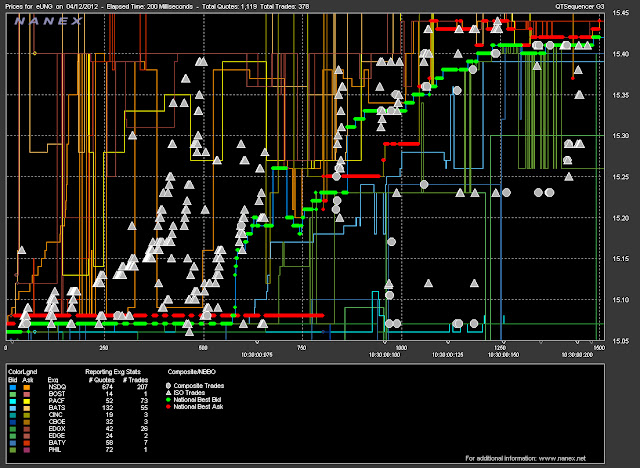Viewport: 640px width, 468px height.
Task: Select the BOST bid color swatch
Action: tap(13, 394)
